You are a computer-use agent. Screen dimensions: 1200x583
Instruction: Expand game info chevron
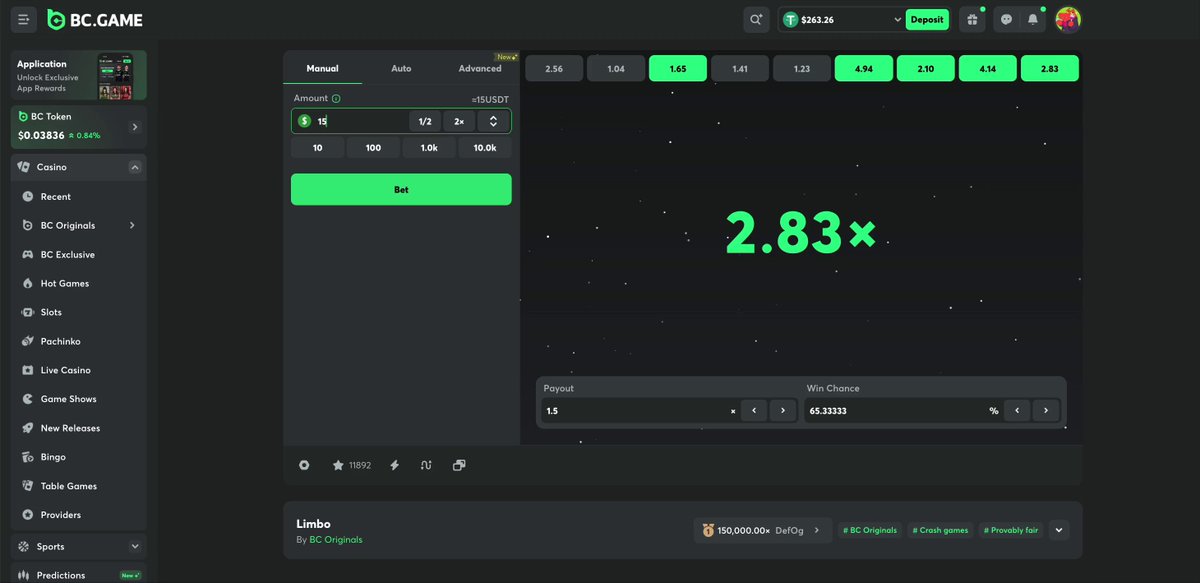tap(1059, 530)
